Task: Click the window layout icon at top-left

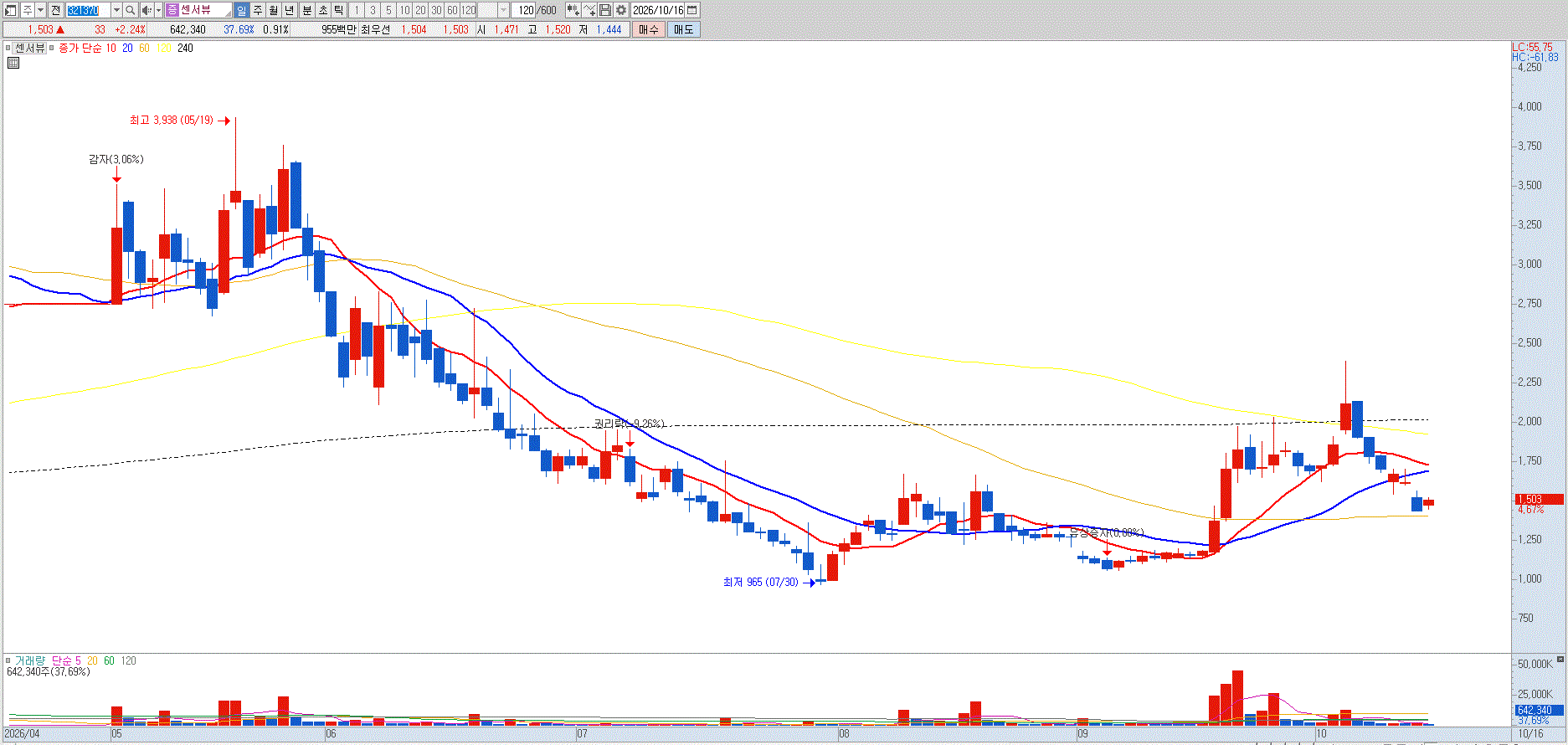Action: coord(11,10)
